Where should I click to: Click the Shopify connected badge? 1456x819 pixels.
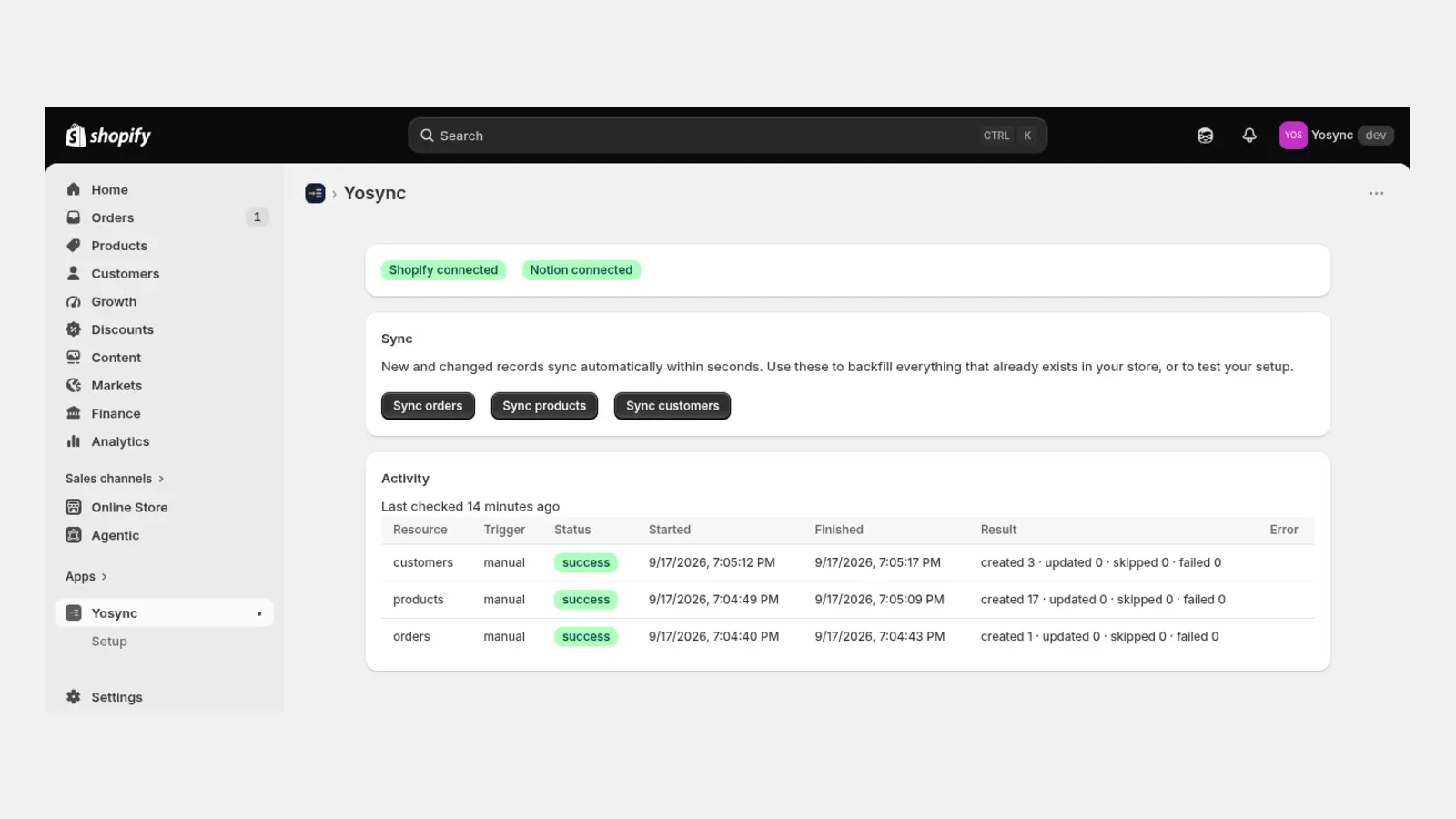[x=443, y=270]
